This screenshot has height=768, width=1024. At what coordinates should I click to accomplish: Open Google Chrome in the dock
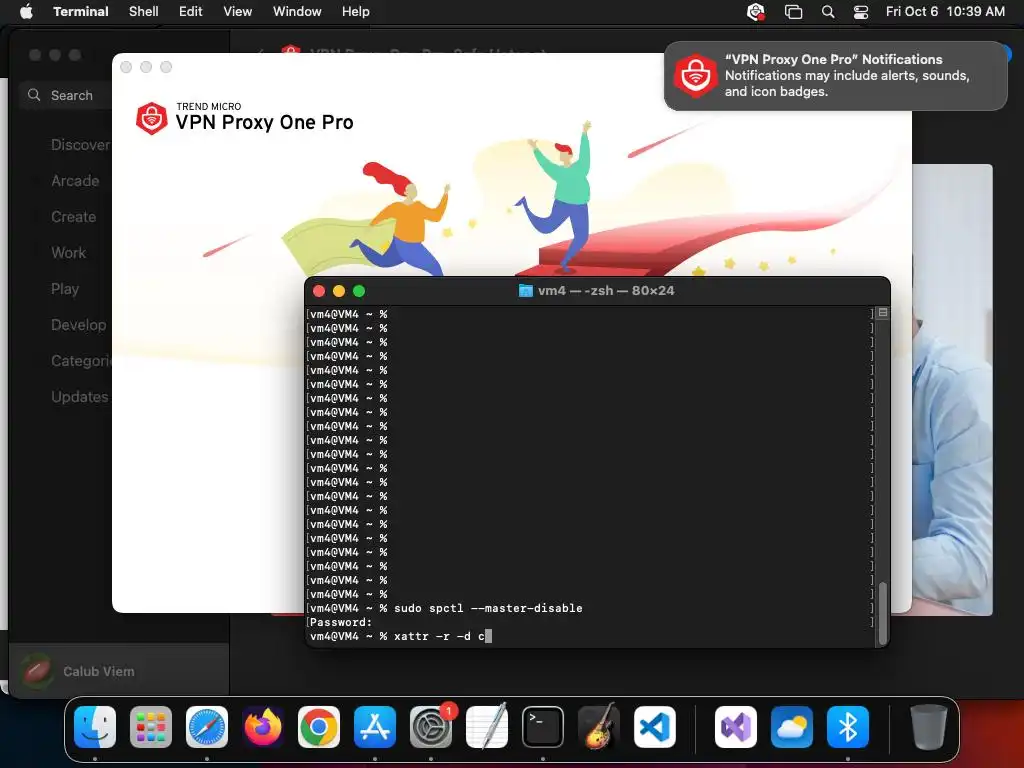(319, 727)
